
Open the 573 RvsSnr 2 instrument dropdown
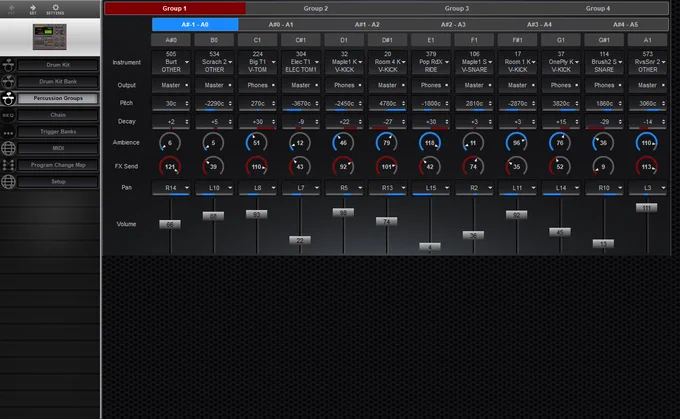647,62
